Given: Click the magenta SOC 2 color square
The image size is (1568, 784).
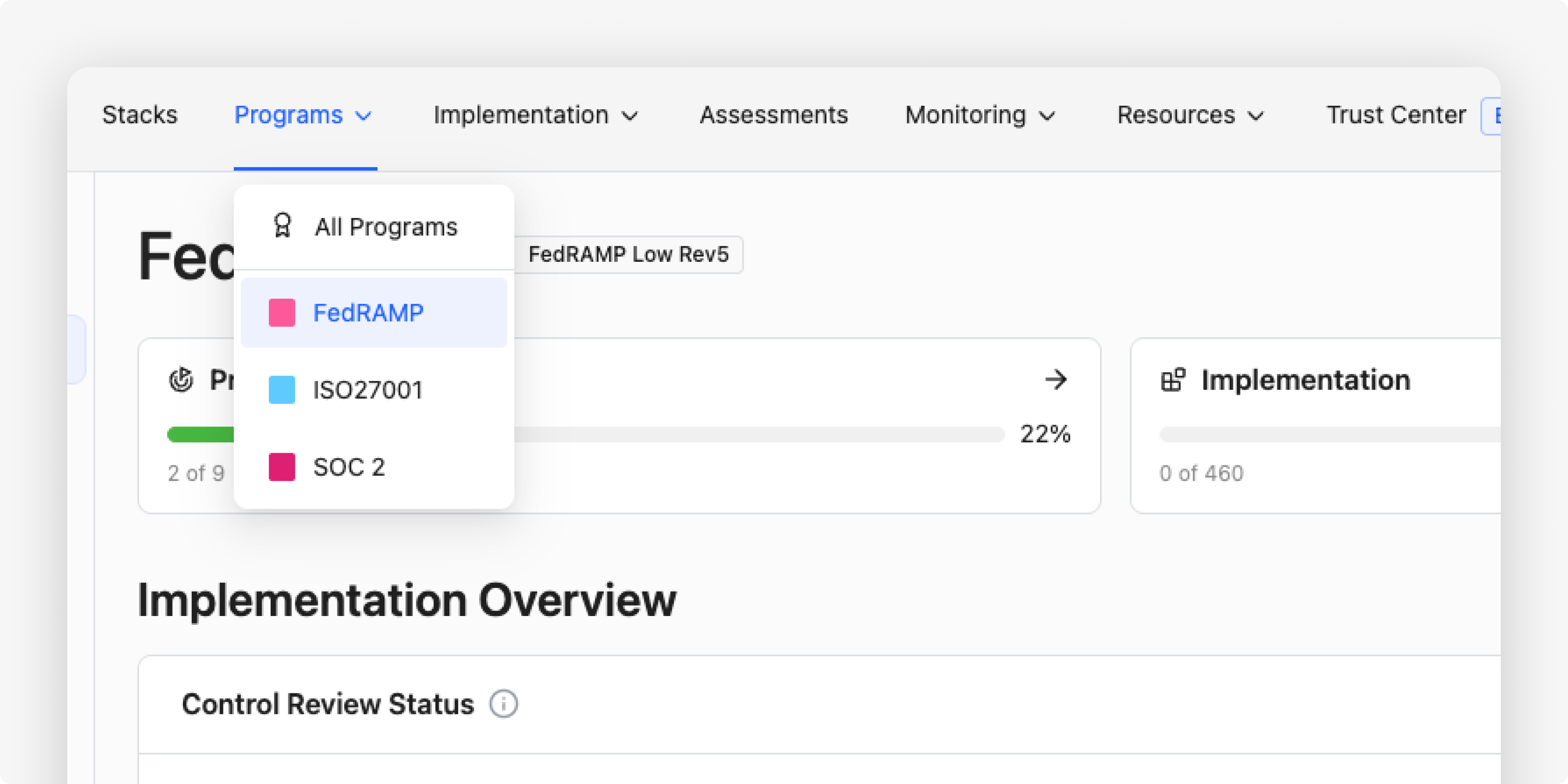Looking at the screenshot, I should click(x=282, y=467).
